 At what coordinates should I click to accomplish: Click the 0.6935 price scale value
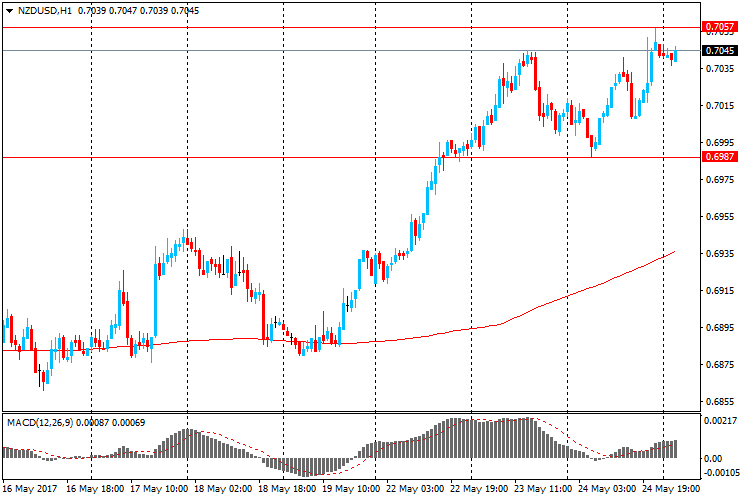[x=720, y=254]
